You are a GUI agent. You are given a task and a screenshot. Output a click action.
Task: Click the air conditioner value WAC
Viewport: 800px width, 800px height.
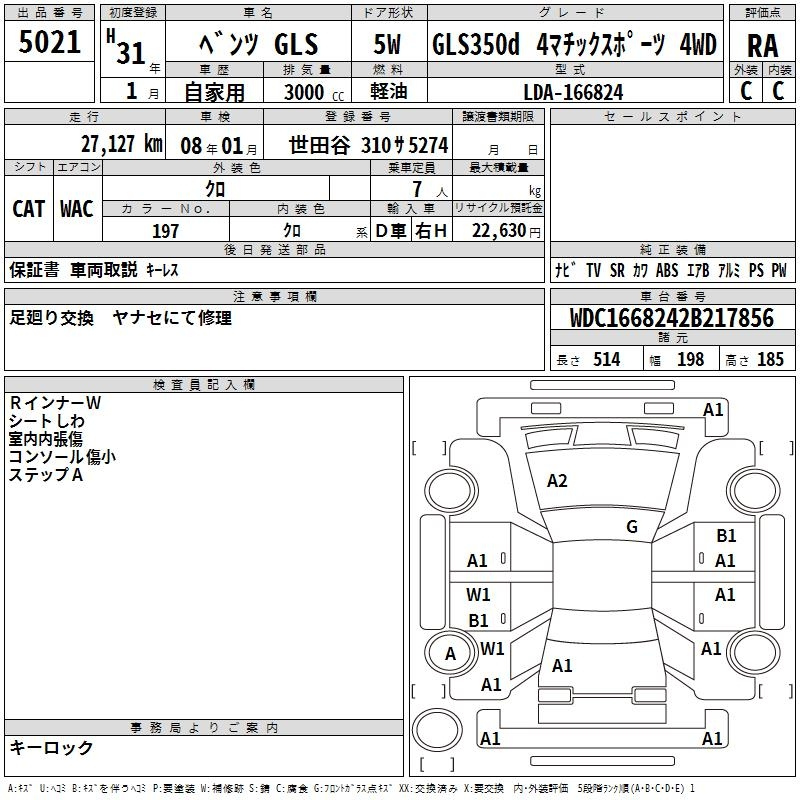coord(77,209)
